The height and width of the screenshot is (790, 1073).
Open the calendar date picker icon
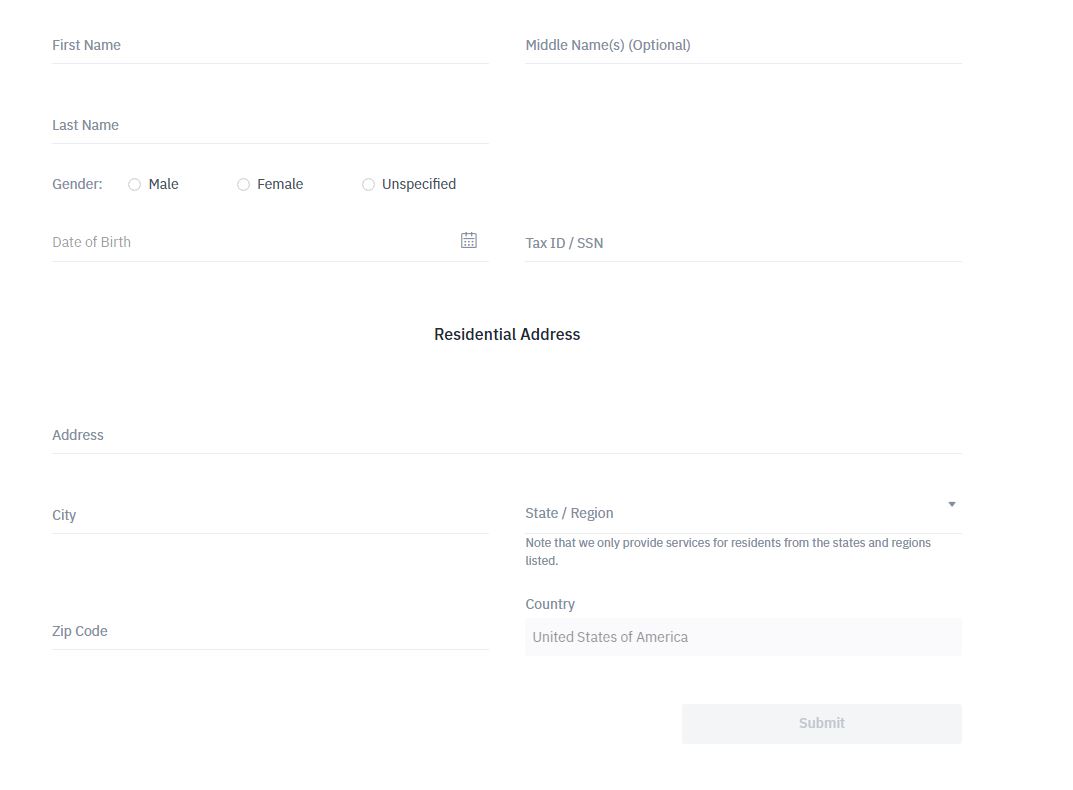[468, 240]
